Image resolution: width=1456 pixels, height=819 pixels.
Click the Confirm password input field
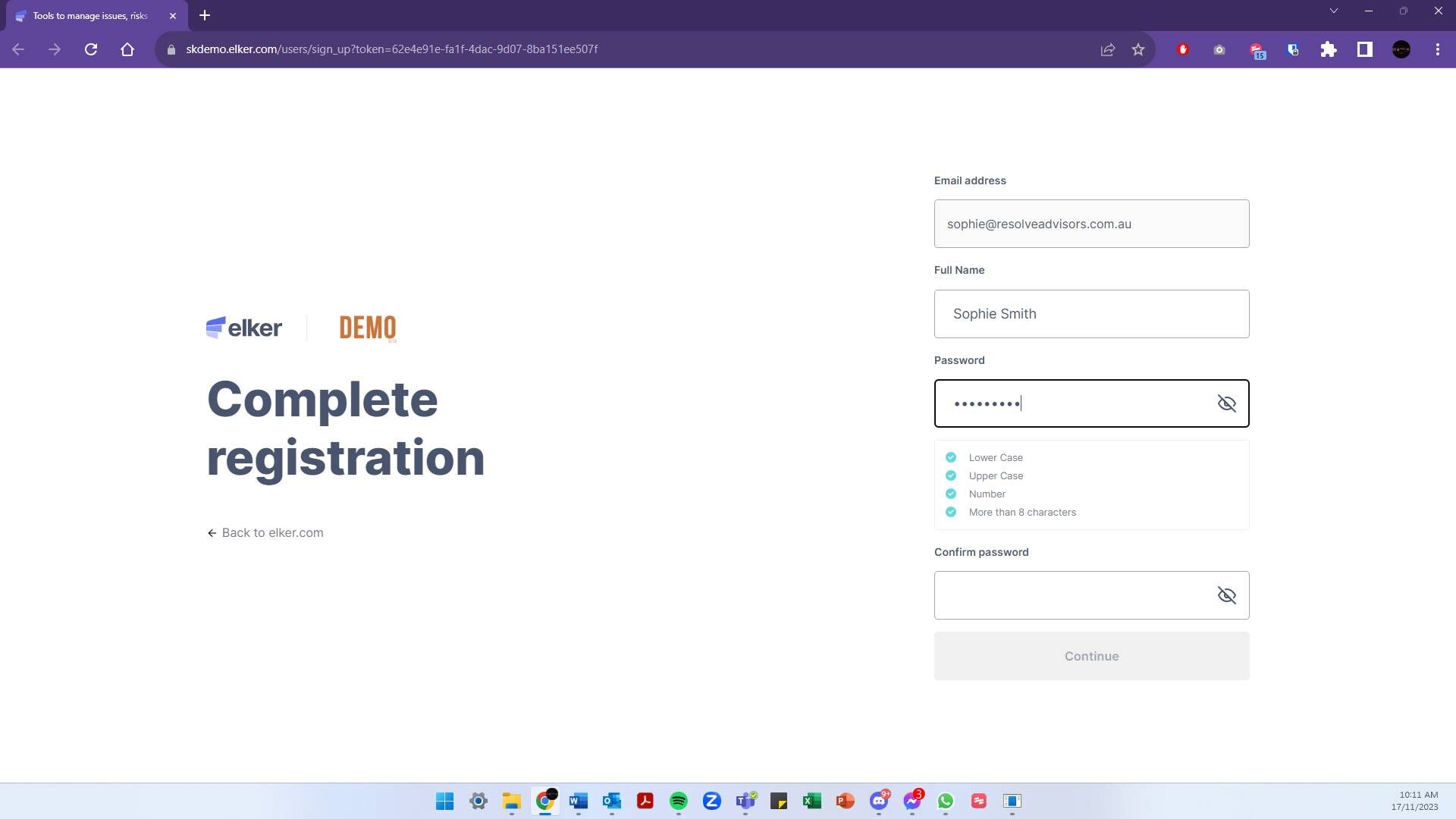click(1073, 595)
